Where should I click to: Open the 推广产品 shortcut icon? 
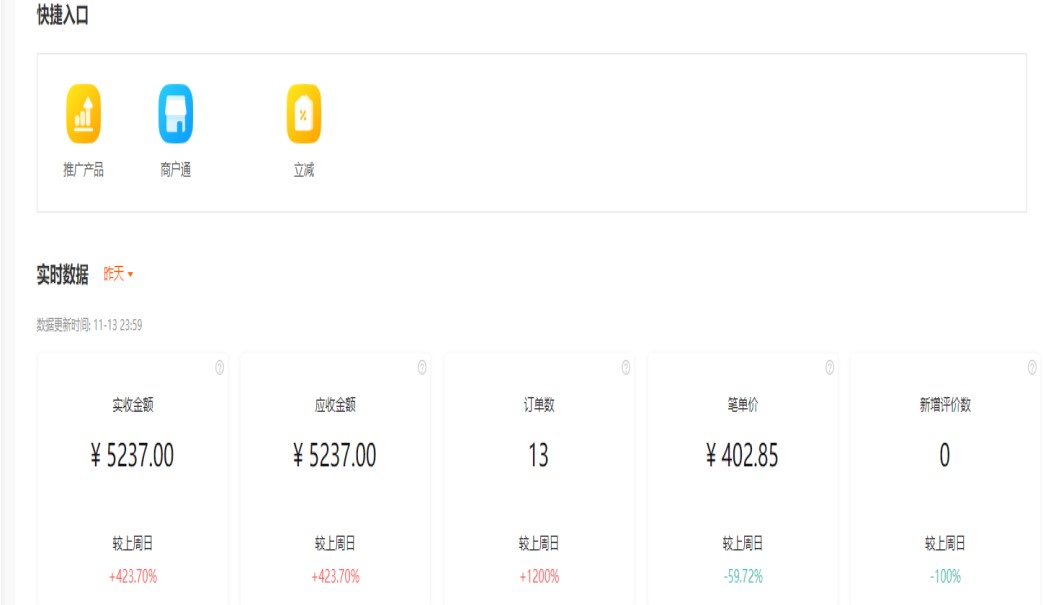point(83,114)
